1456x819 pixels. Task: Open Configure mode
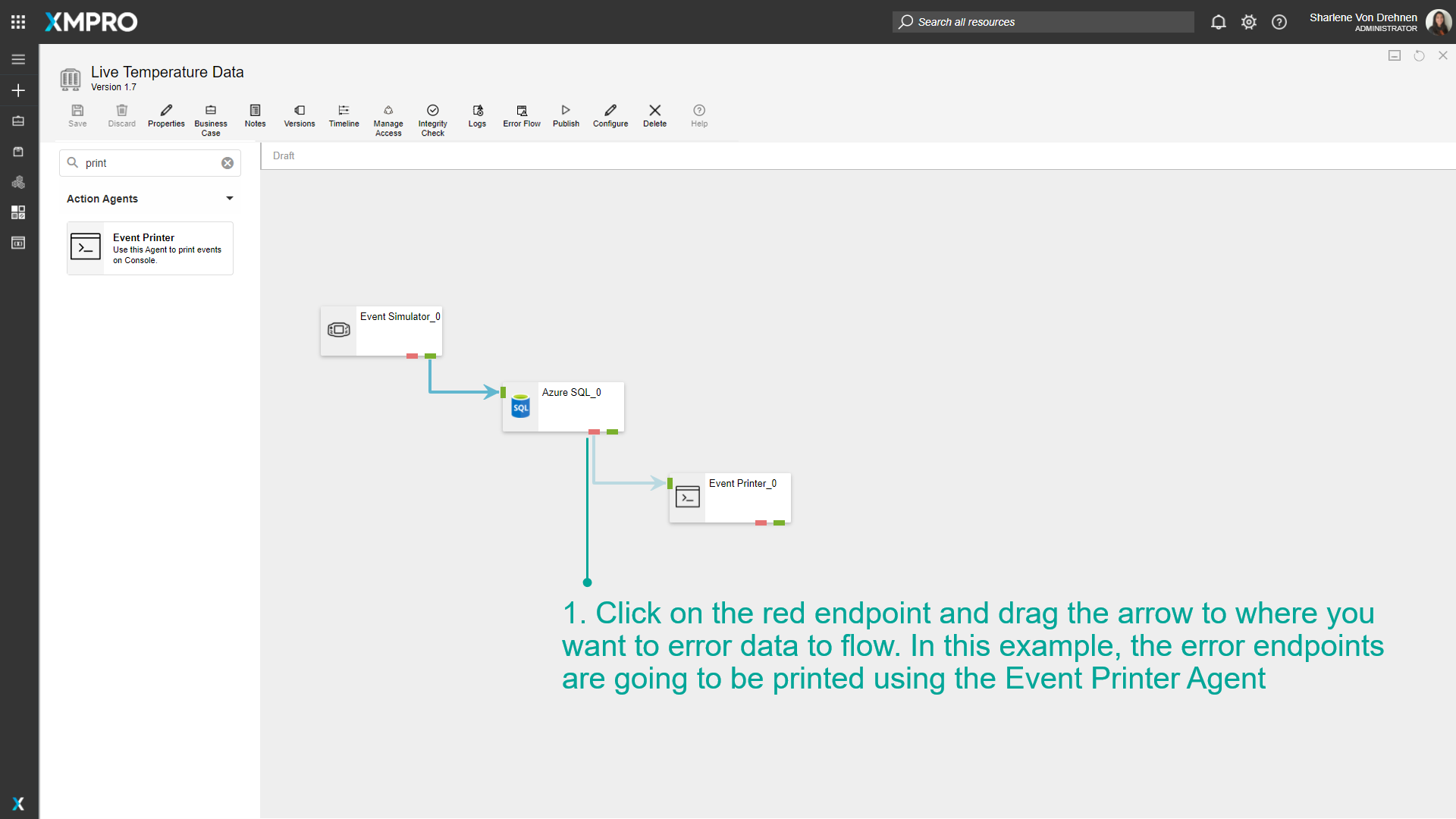pyautogui.click(x=610, y=115)
